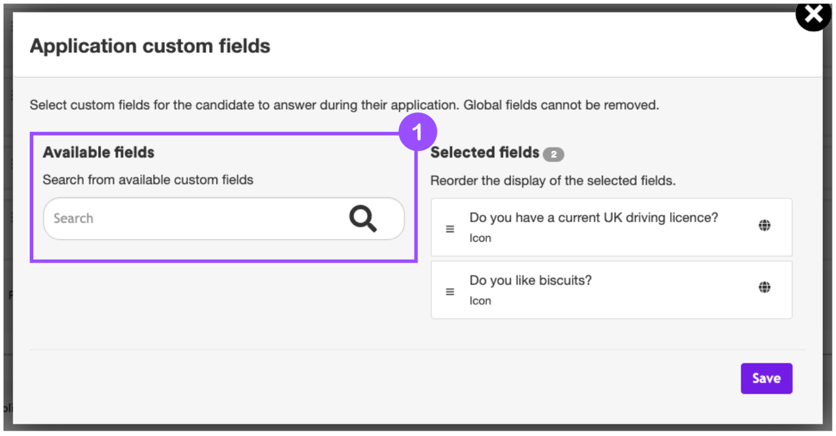Screen dimensions: 836x436
Task: Click the Application custom fields title
Action: click(x=150, y=46)
